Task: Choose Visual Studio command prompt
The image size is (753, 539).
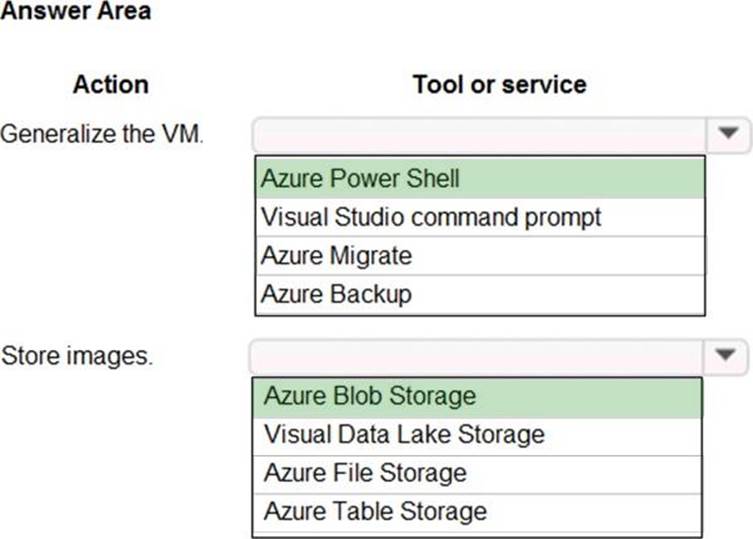Action: [x=480, y=217]
